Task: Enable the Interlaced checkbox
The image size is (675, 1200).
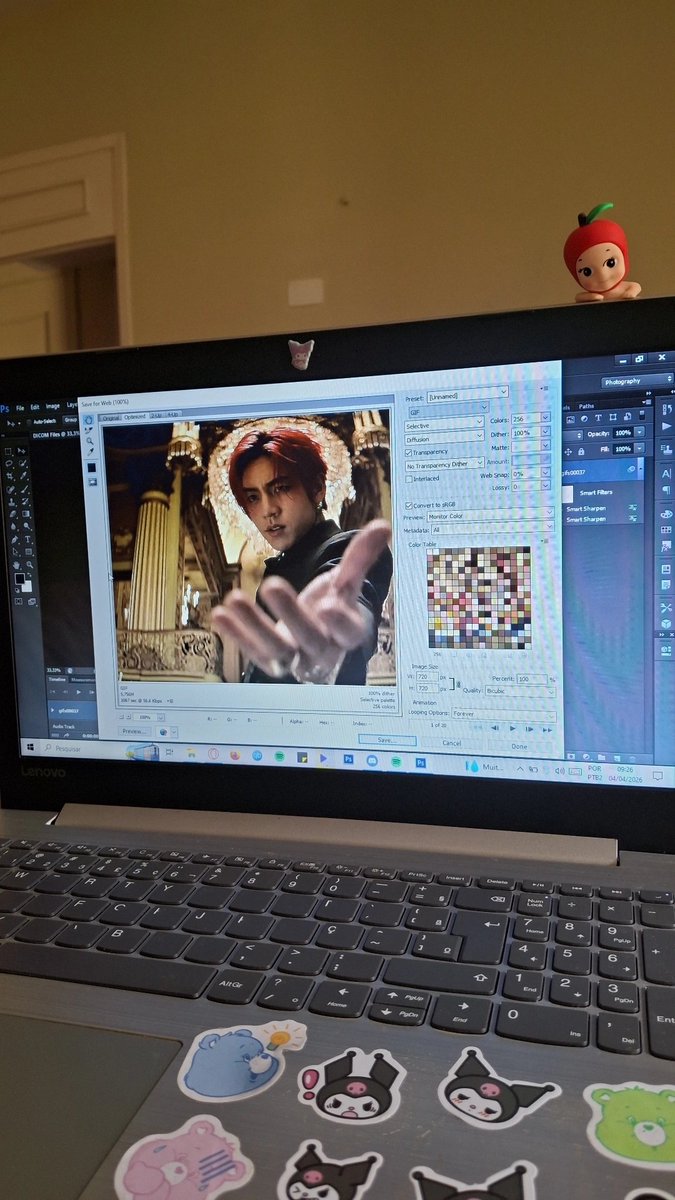Action: point(409,478)
